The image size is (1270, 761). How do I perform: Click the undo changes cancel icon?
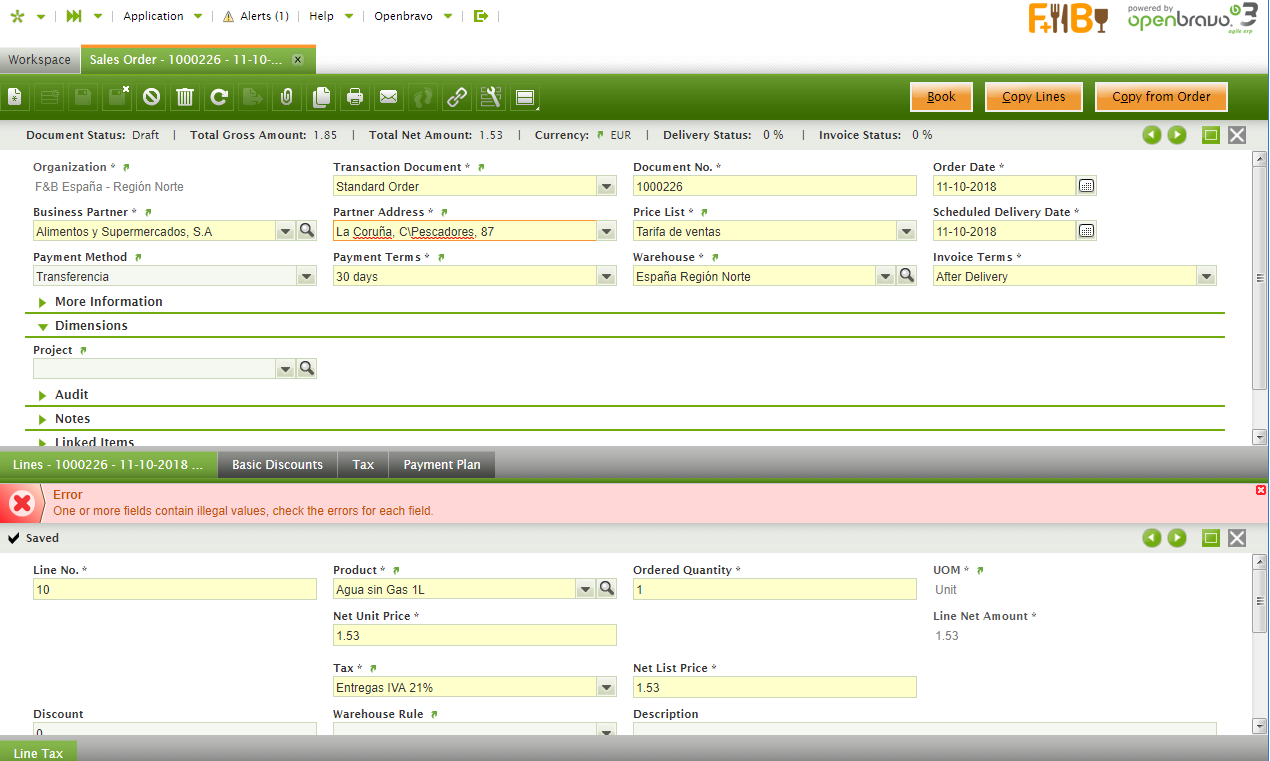click(x=151, y=97)
